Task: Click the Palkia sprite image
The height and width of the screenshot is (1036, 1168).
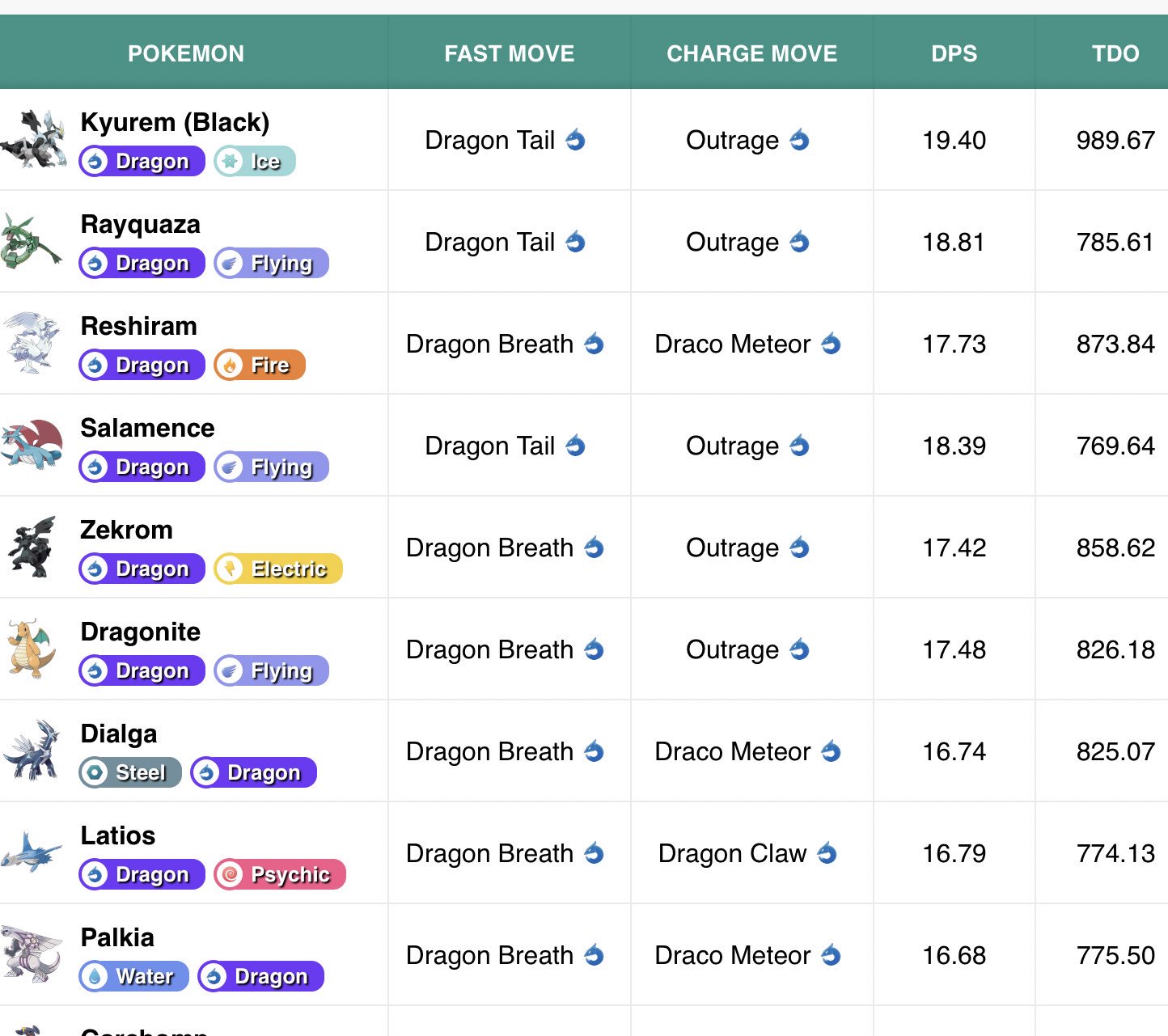Action: pyautogui.click(x=32, y=954)
